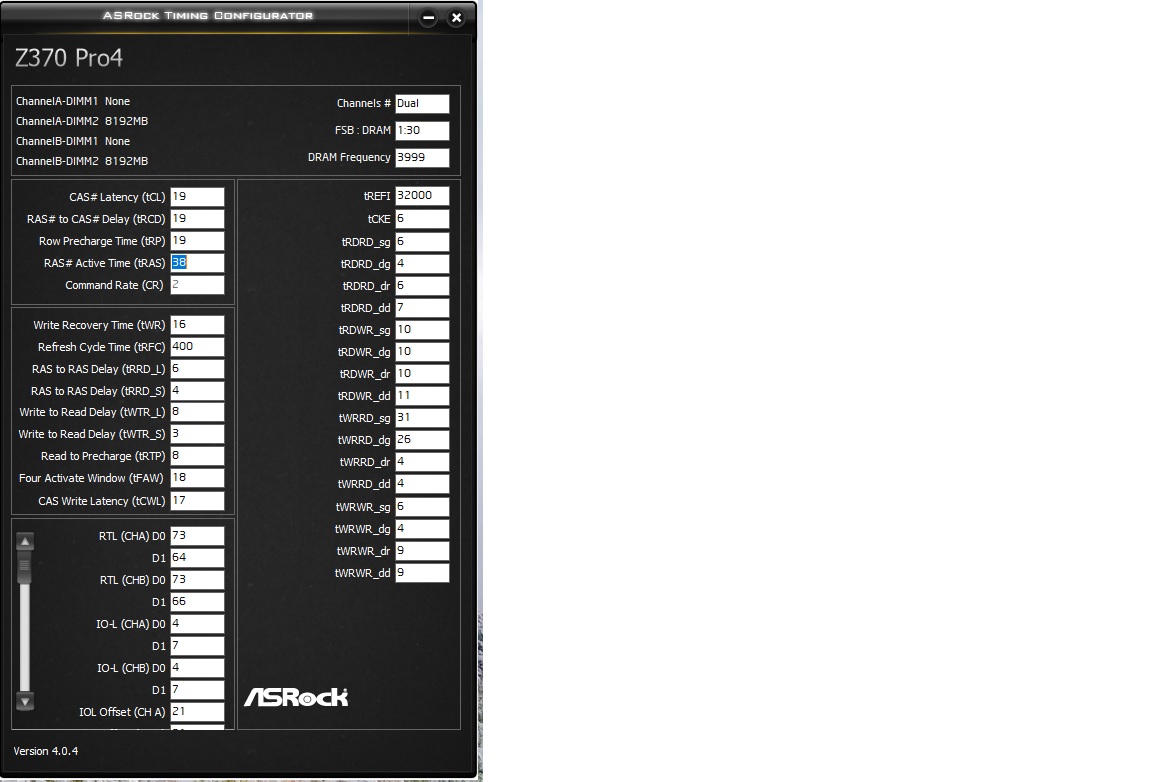Select the IO-L (CHB) D0 field
Viewport: 1152px width, 782px height.
point(197,669)
